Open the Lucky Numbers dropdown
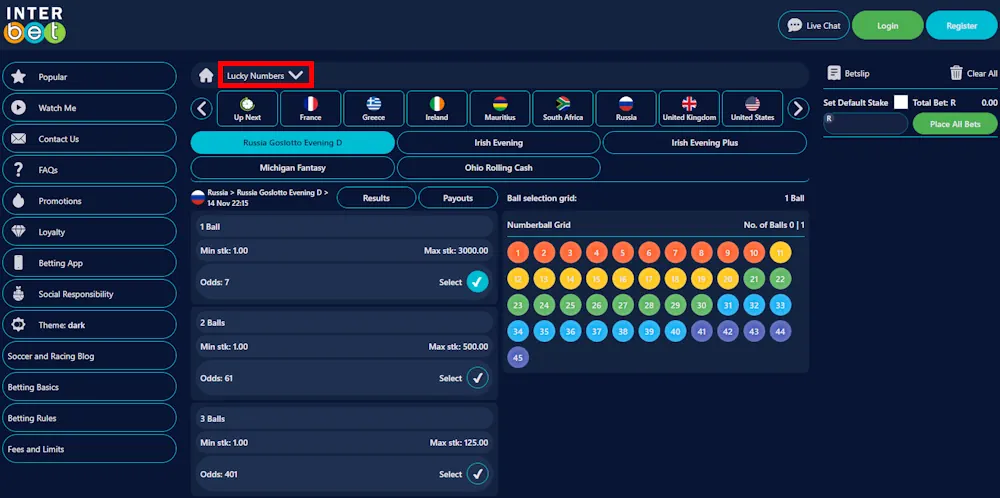The width and height of the screenshot is (1000, 498). pos(265,75)
